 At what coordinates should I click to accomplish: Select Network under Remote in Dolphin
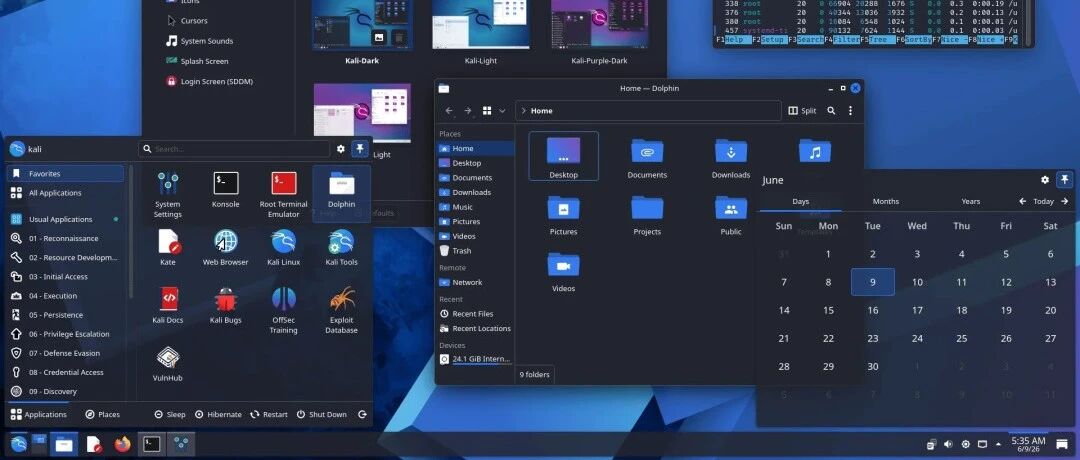475,282
